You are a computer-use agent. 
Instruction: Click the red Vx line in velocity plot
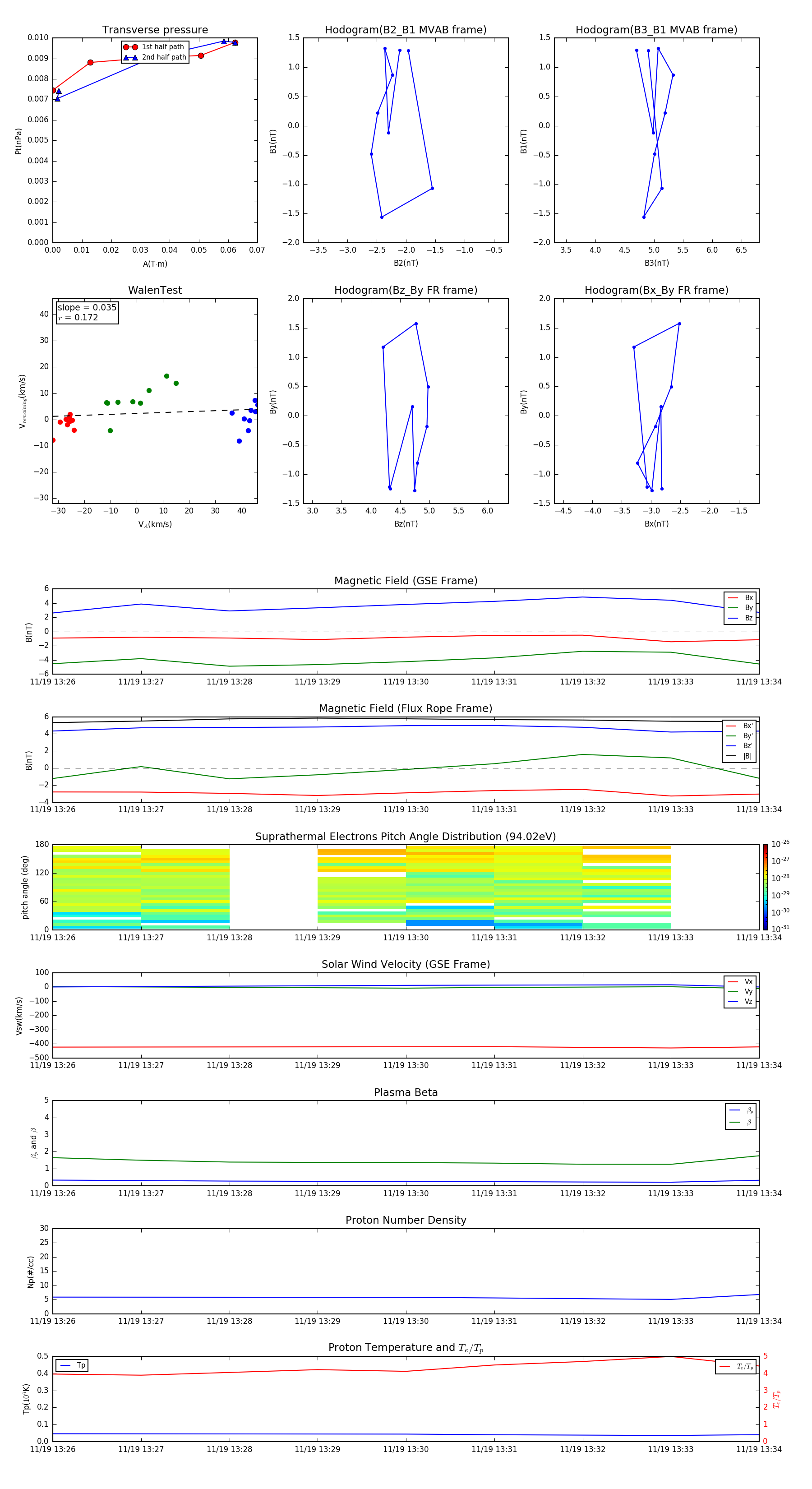(x=406, y=1047)
